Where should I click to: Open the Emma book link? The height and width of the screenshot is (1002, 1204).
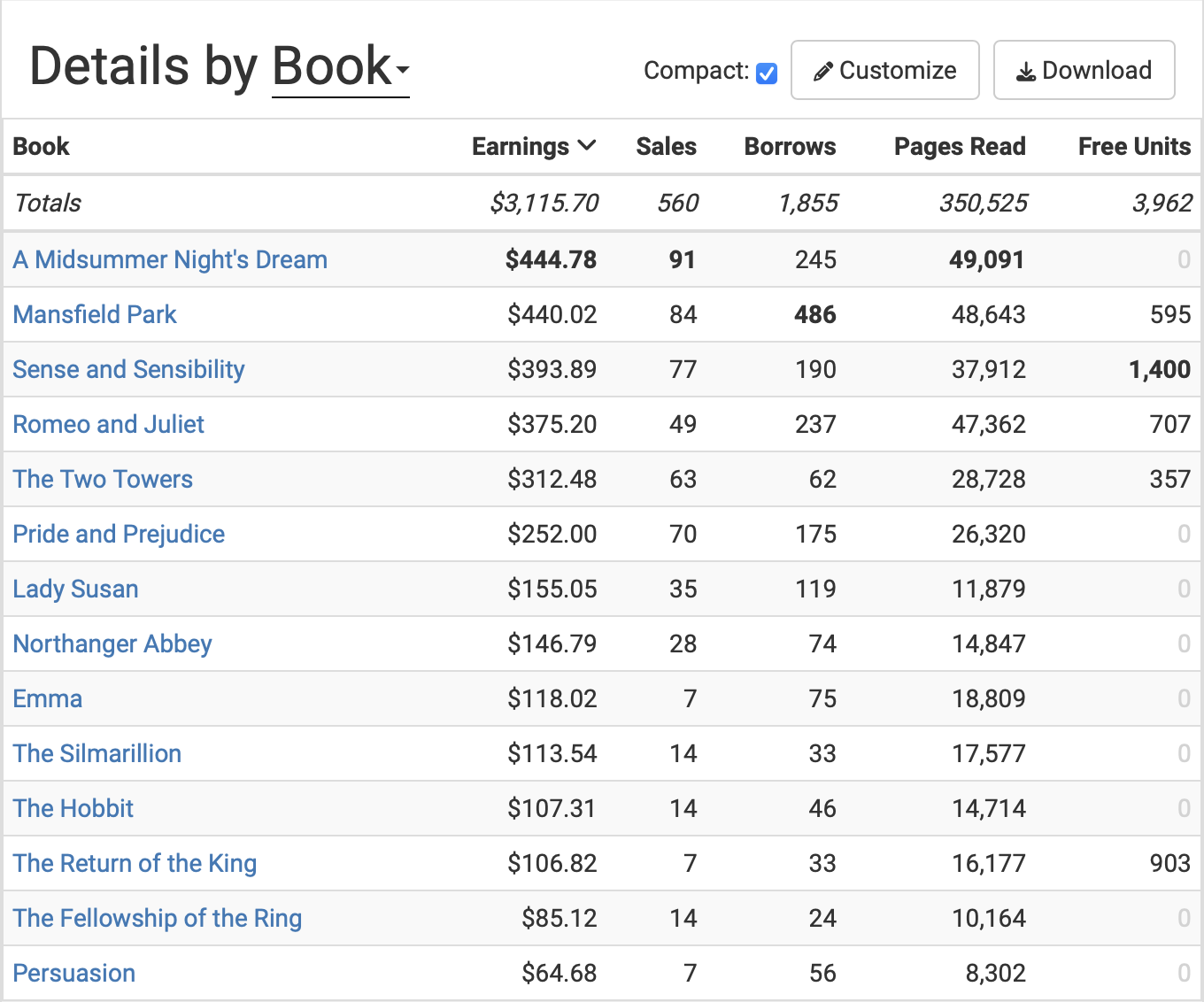pos(47,698)
